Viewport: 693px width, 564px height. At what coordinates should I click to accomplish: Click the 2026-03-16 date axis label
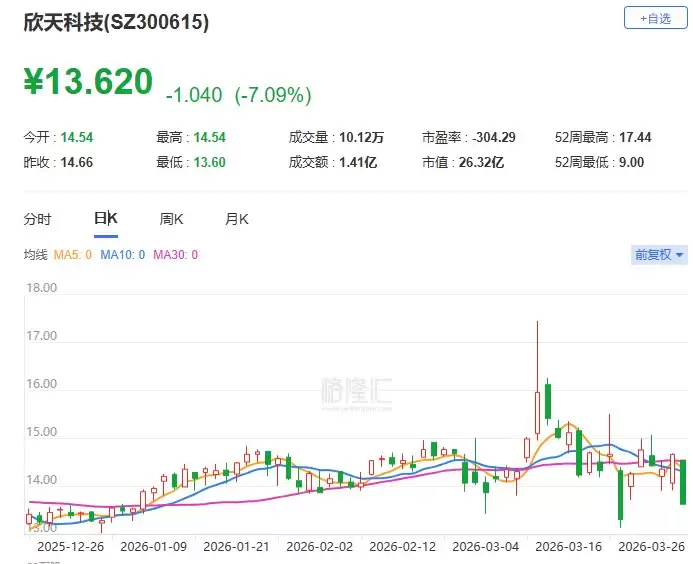pos(570,547)
